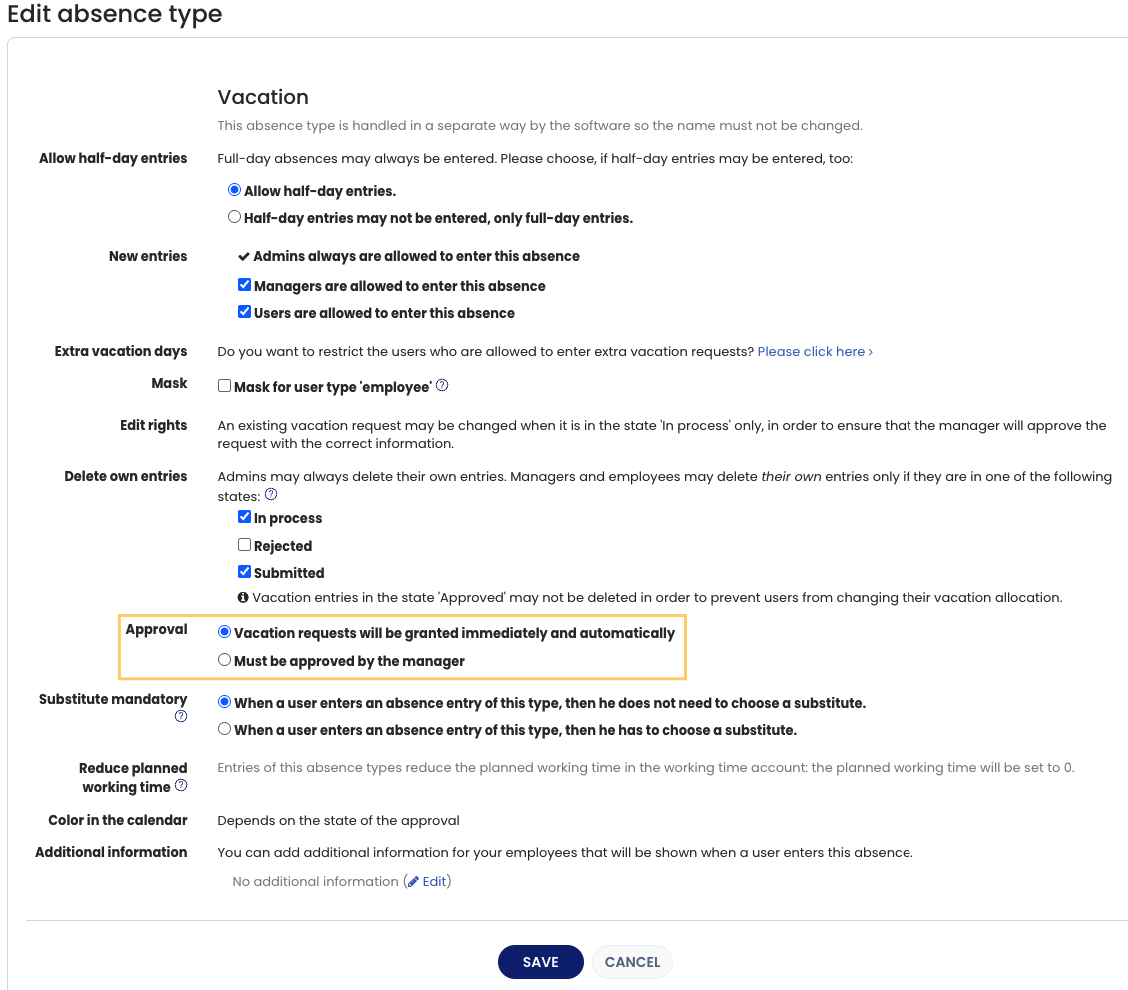The height and width of the screenshot is (990, 1128).
Task: Click the pencil Edit icon for additional information
Action: (x=413, y=881)
